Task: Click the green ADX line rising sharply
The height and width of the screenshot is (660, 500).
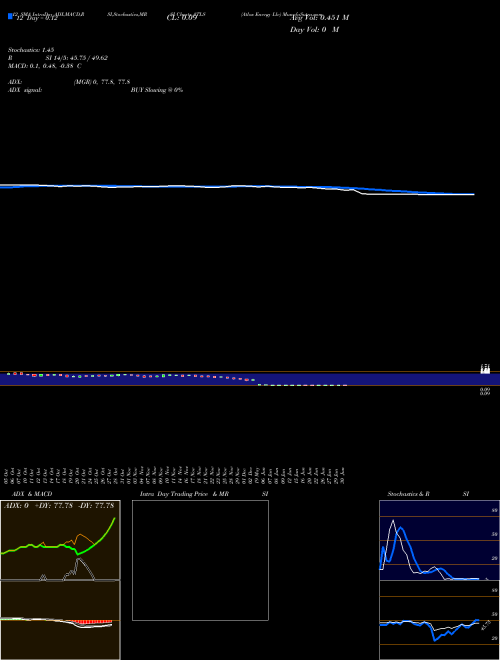Action: click(x=105, y=535)
